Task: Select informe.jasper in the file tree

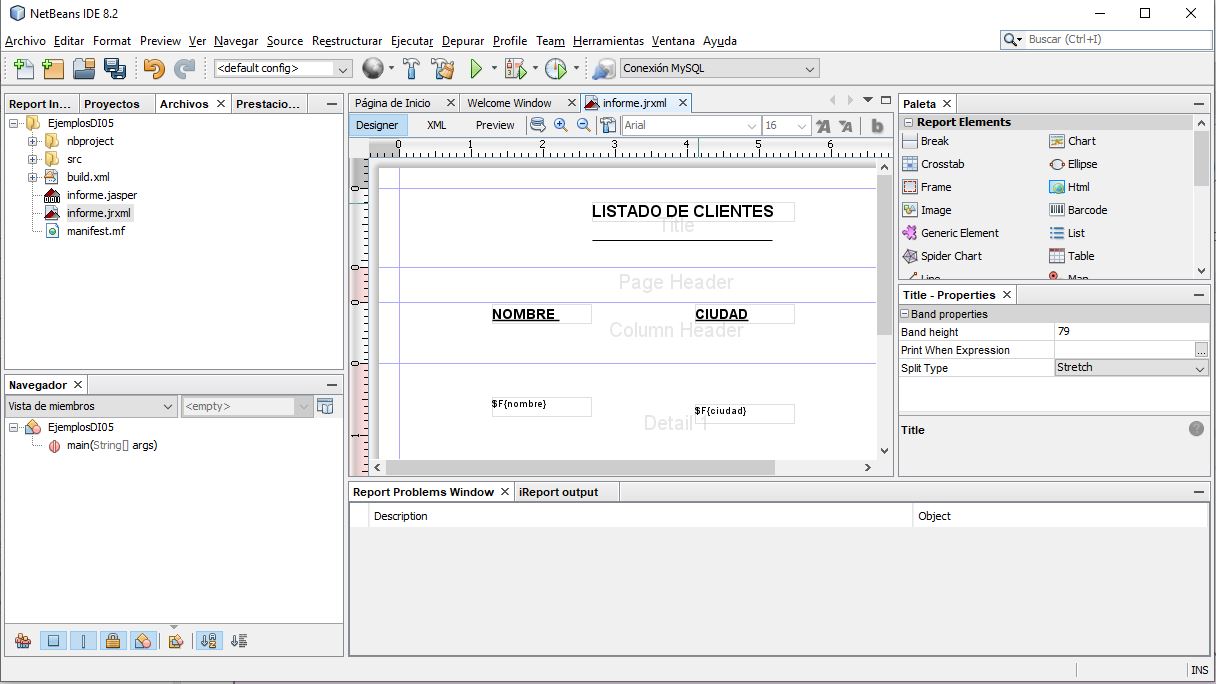Action: pyautogui.click(x=102, y=195)
